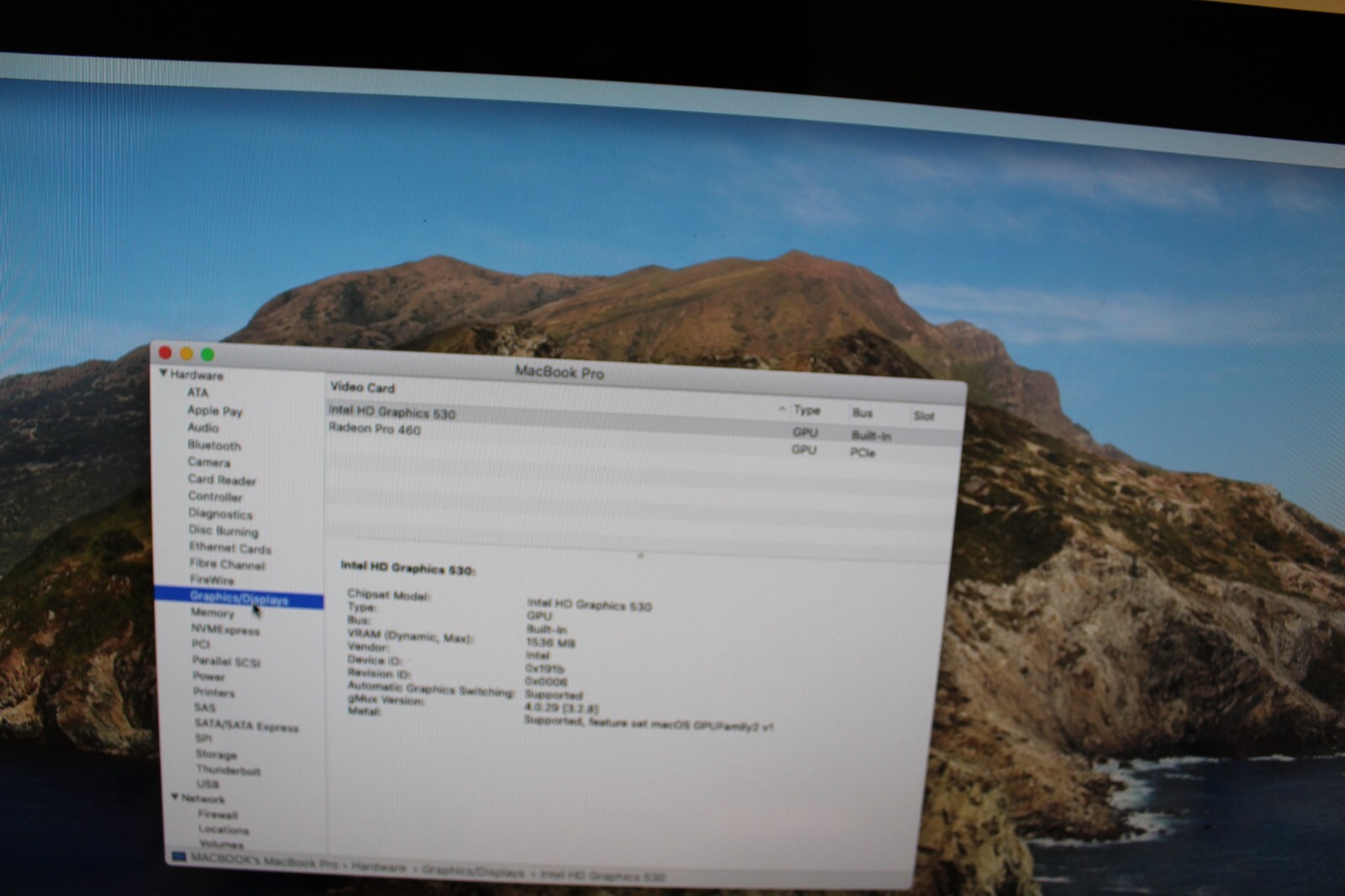Click the 'Metal:' label in details
Viewport: 1345px width, 896px height.
[364, 711]
